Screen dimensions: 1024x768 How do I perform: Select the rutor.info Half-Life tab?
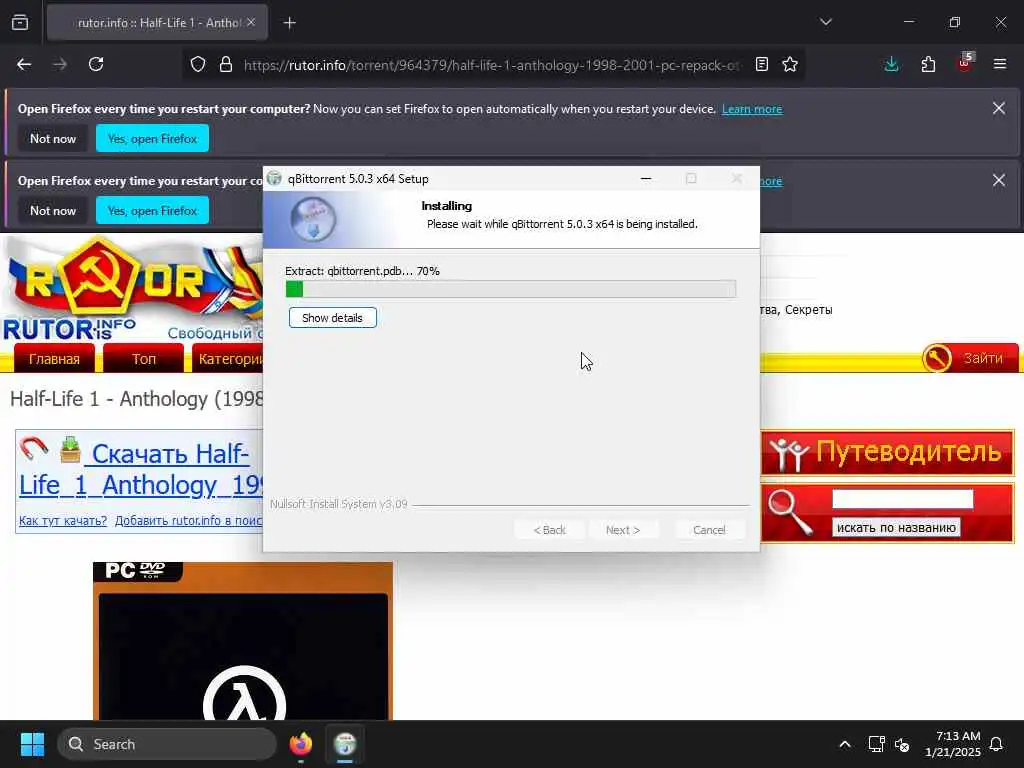pyautogui.click(x=157, y=23)
